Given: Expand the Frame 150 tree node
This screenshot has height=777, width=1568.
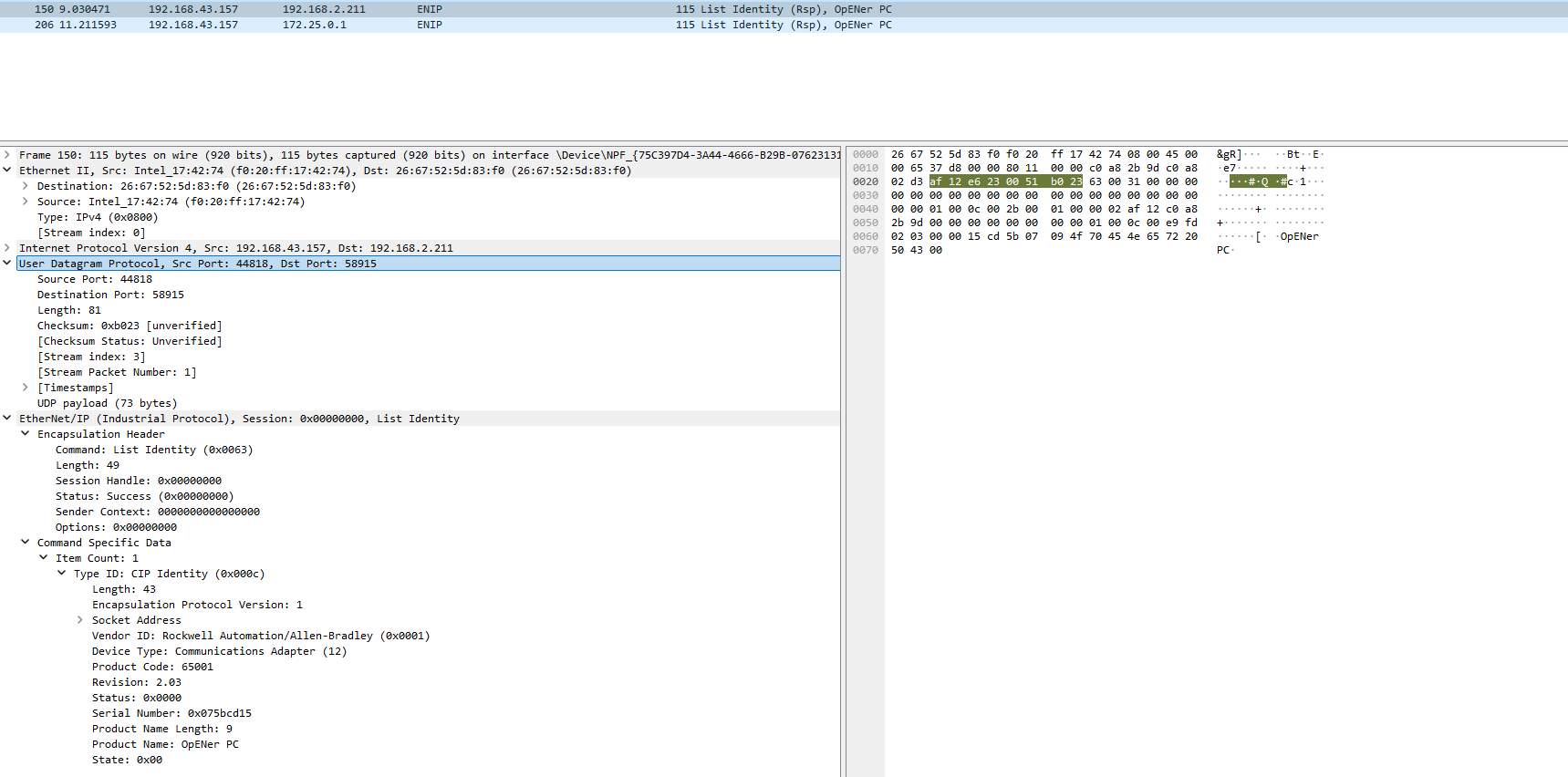Looking at the screenshot, I should point(7,155).
